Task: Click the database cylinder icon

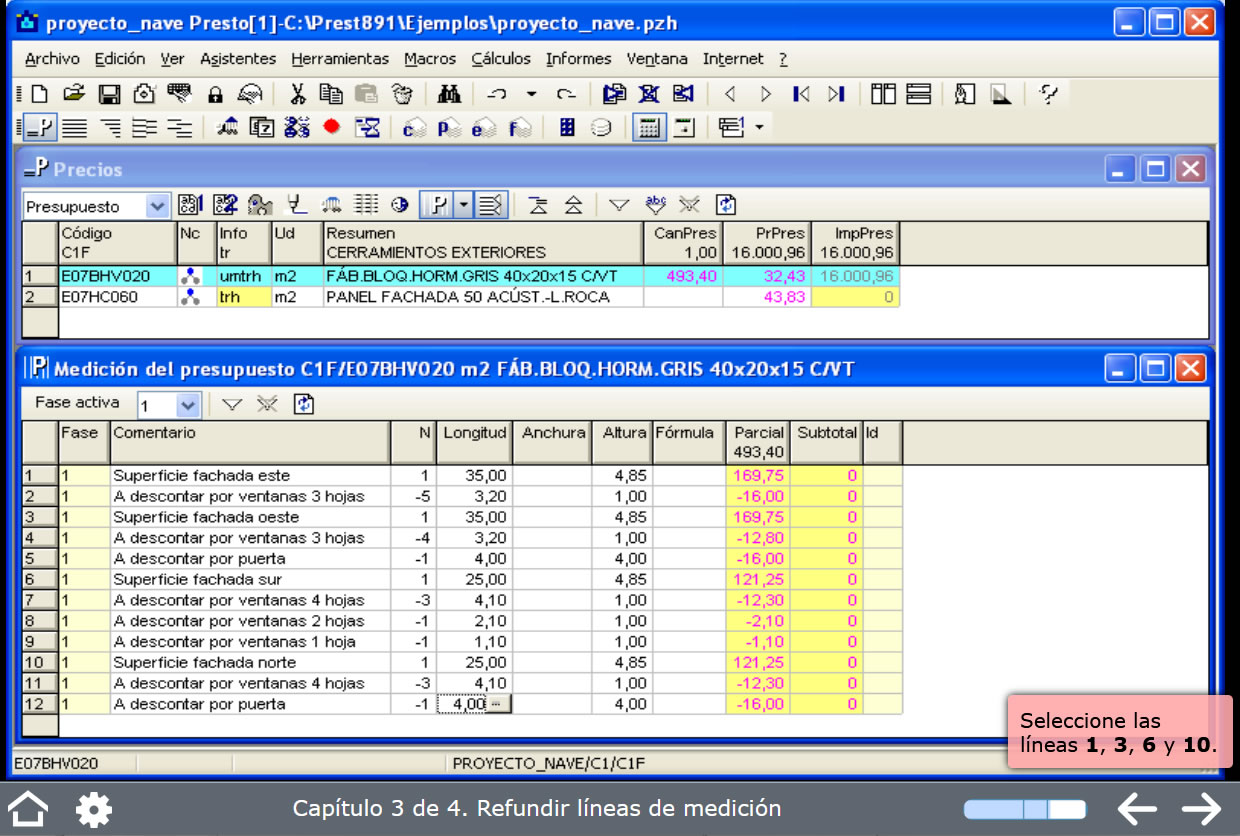Action: pos(601,127)
